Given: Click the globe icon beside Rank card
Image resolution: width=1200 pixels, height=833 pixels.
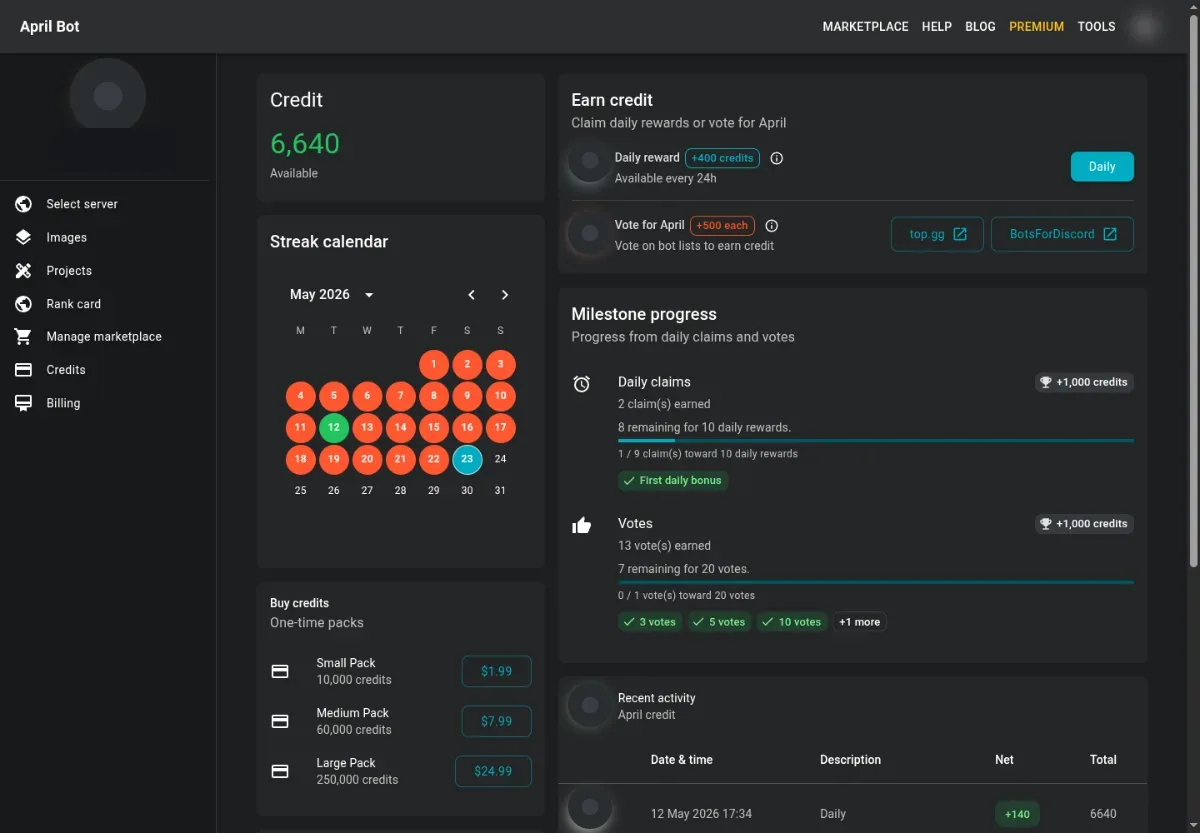Looking at the screenshot, I should pyautogui.click(x=24, y=303).
